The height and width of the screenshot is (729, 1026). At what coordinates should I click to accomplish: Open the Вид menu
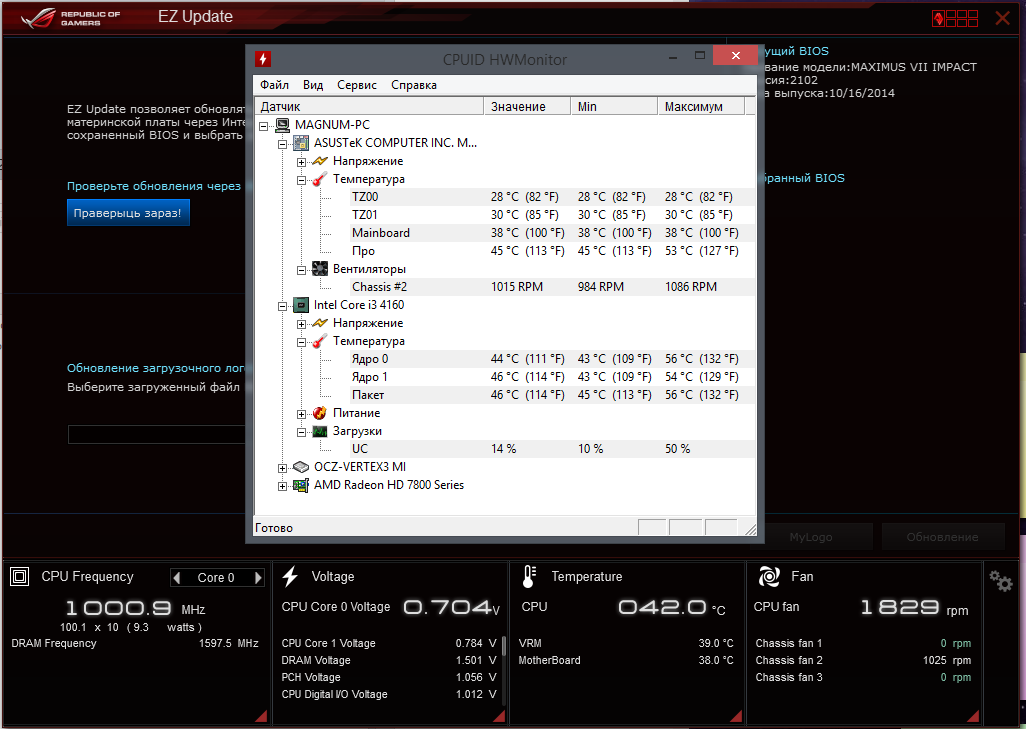(x=313, y=85)
